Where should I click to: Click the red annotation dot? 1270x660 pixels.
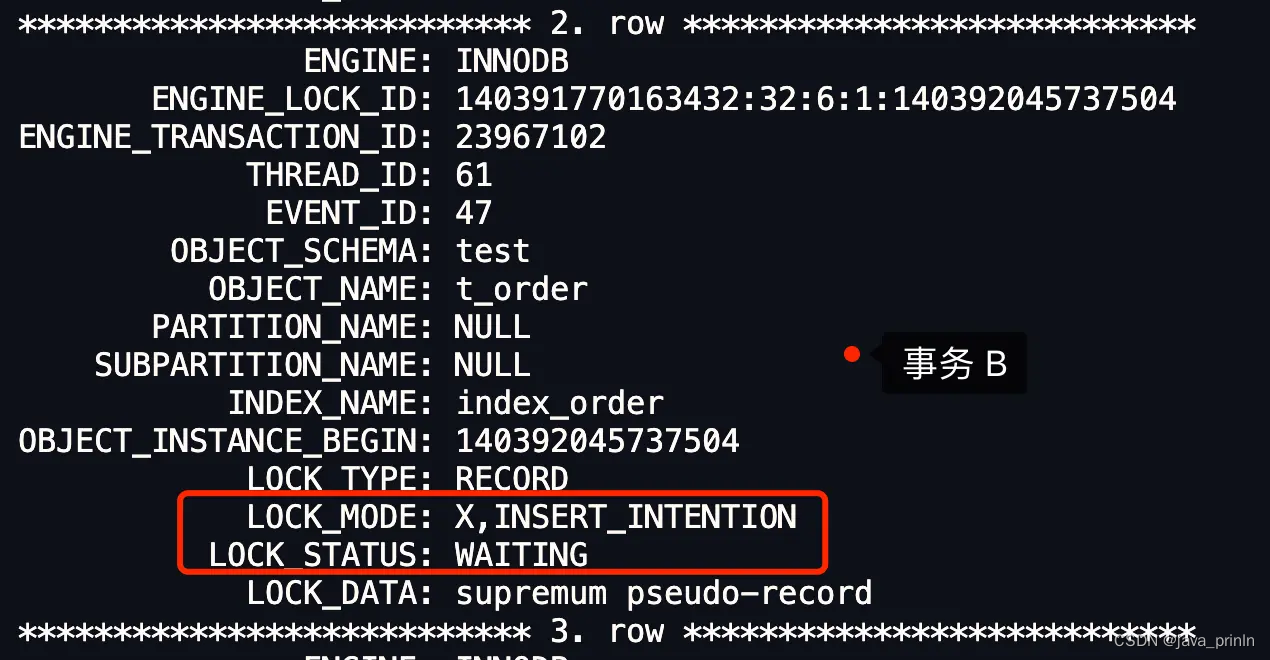(x=852, y=353)
